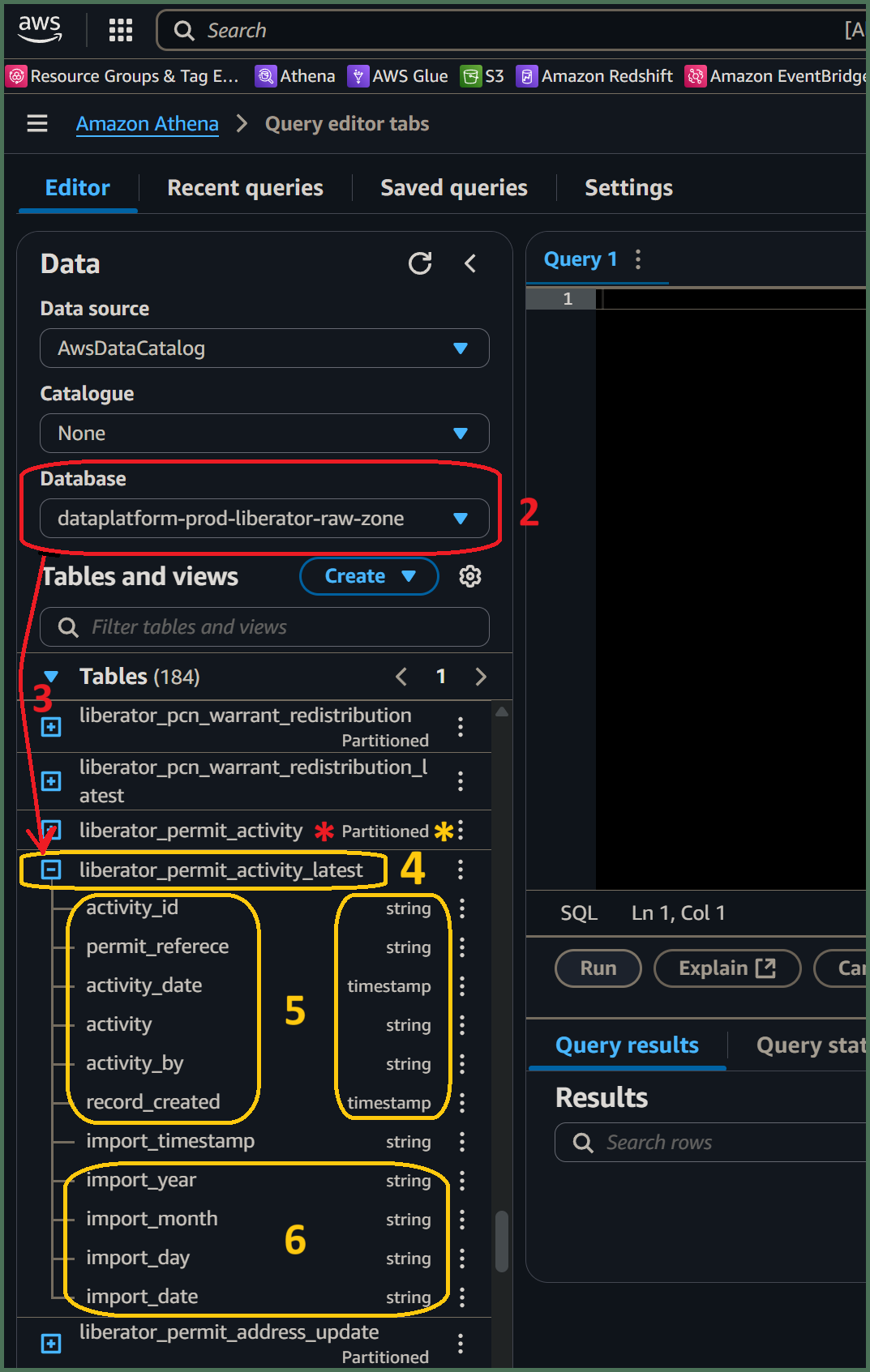Go to the previous tables page
Screen dimensions: 870x1372
[401, 677]
